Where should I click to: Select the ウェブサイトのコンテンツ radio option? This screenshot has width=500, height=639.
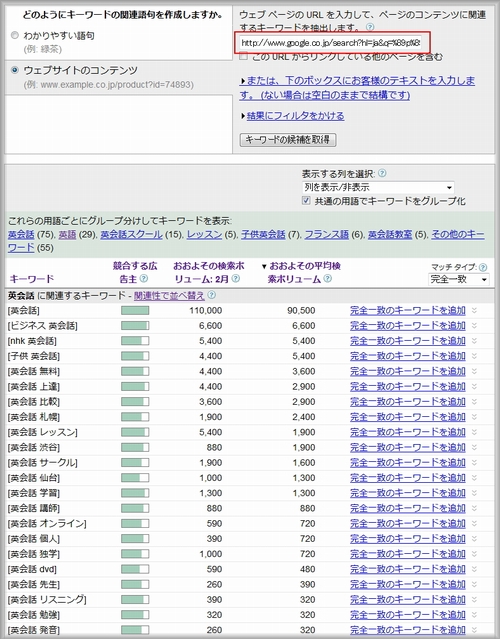[15, 70]
